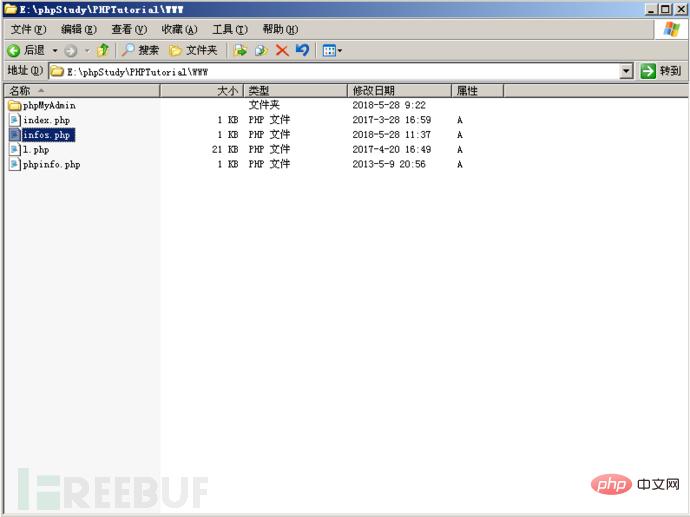This screenshot has width=690, height=517.
Task: Minimize the Explorer window
Action: [651, 9]
